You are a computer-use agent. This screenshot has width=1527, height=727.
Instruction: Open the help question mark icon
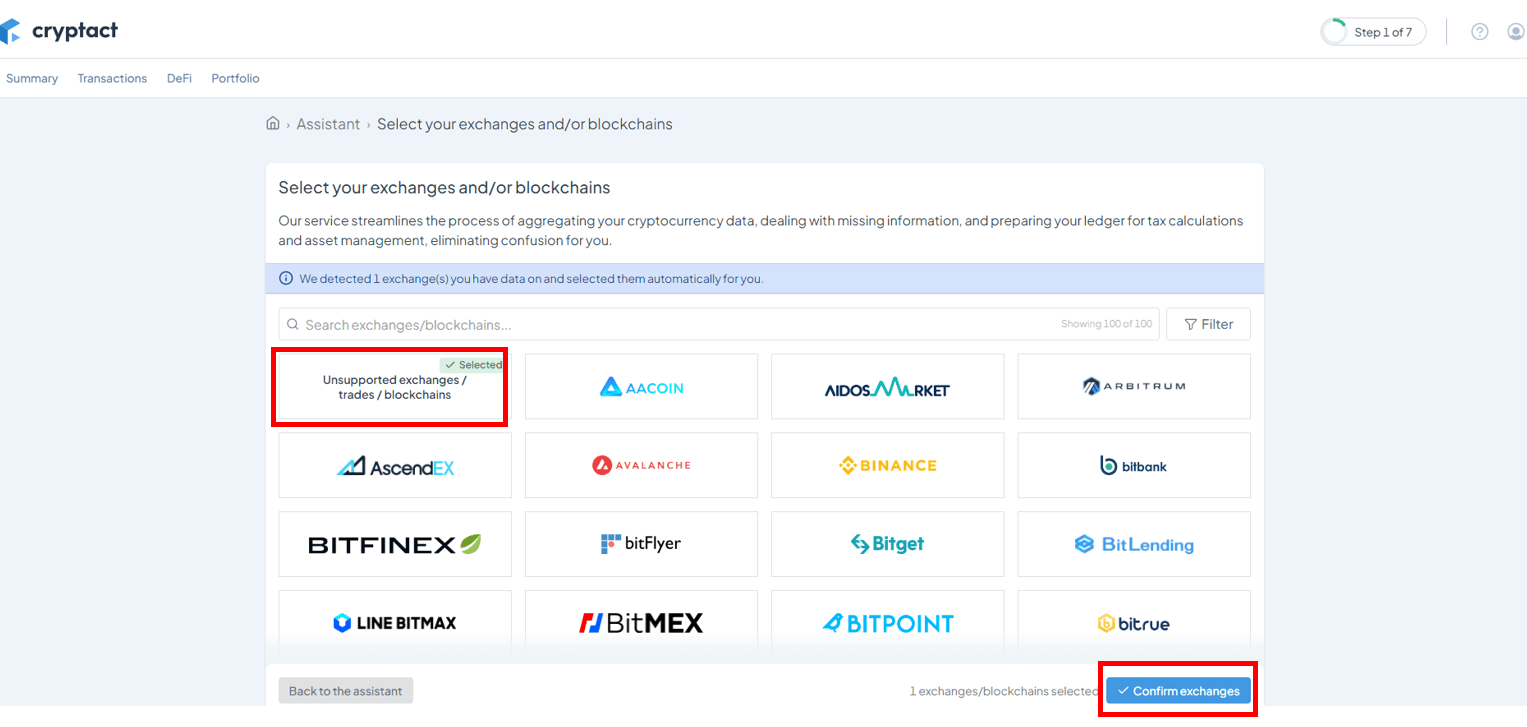click(x=1480, y=32)
